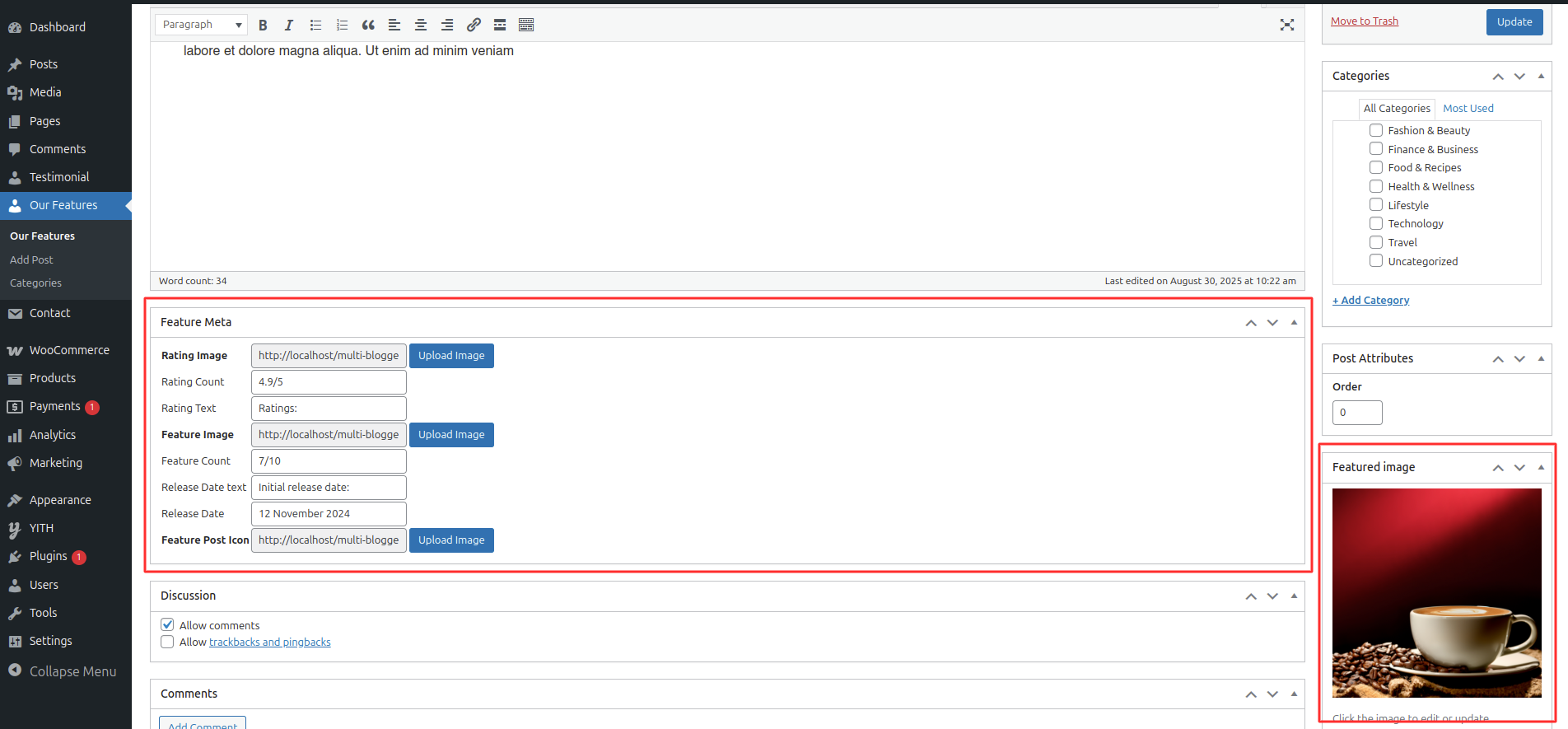Switch to Most Used categories tab
1568x729 pixels.
tap(1468, 108)
